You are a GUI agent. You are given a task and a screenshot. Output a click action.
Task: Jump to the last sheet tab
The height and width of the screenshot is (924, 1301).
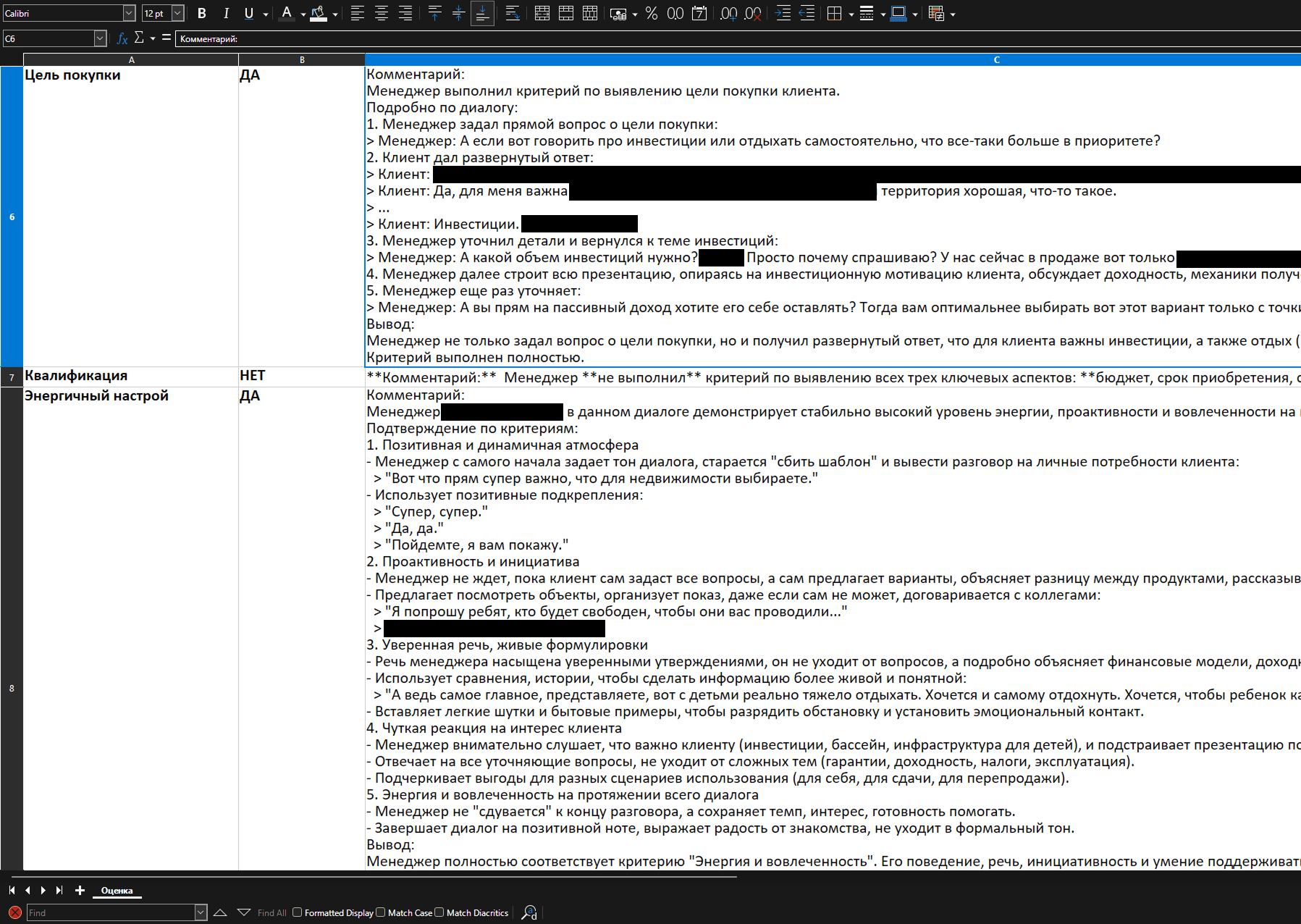pos(59,891)
